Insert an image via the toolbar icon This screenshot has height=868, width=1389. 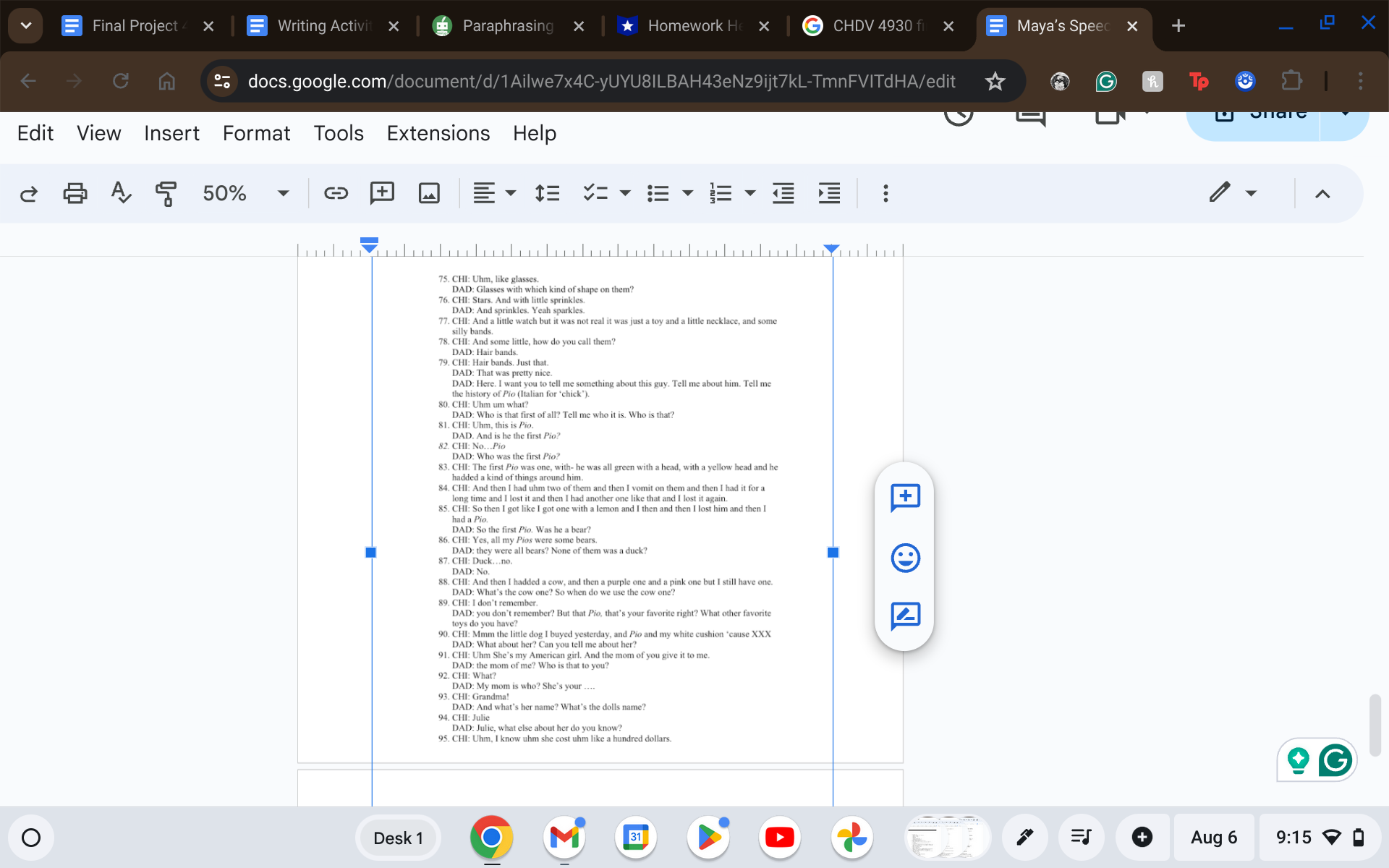tap(429, 193)
